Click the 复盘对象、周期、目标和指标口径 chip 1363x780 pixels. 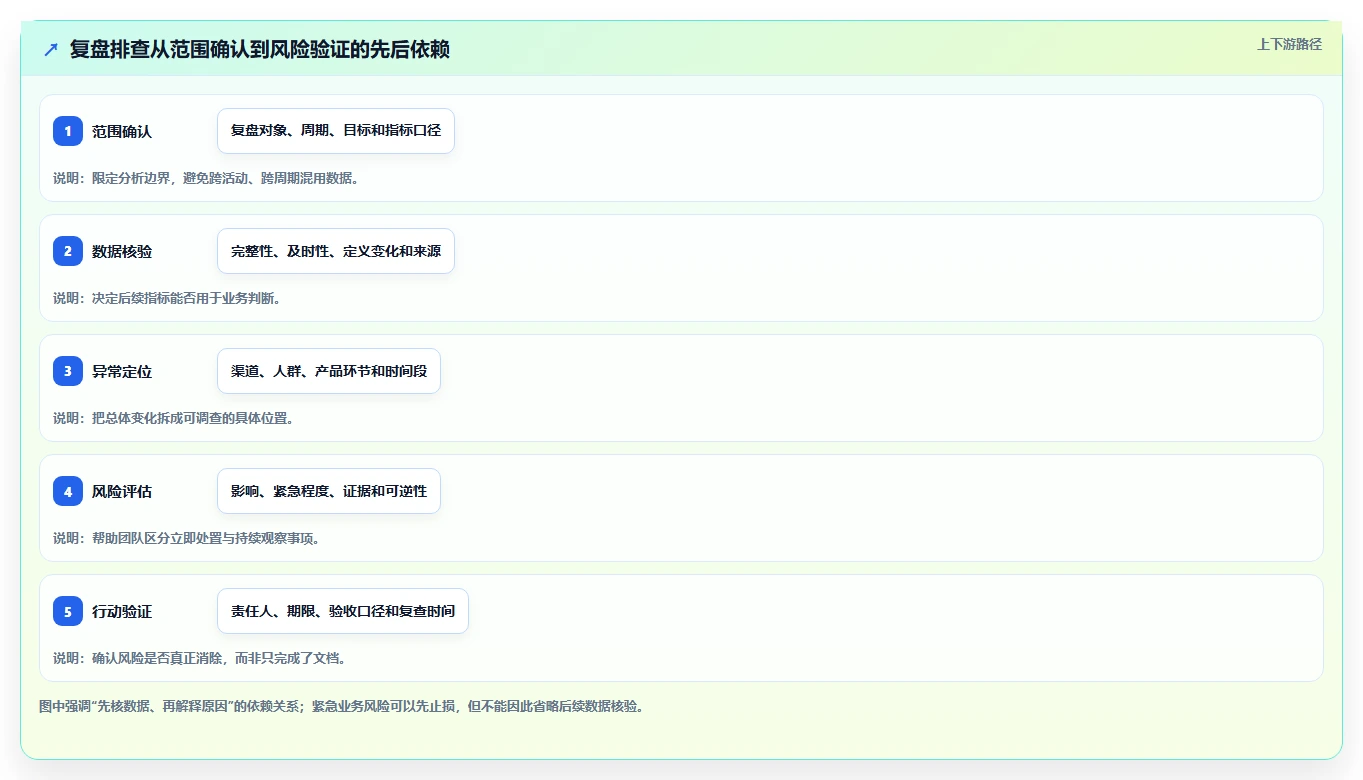click(336, 131)
